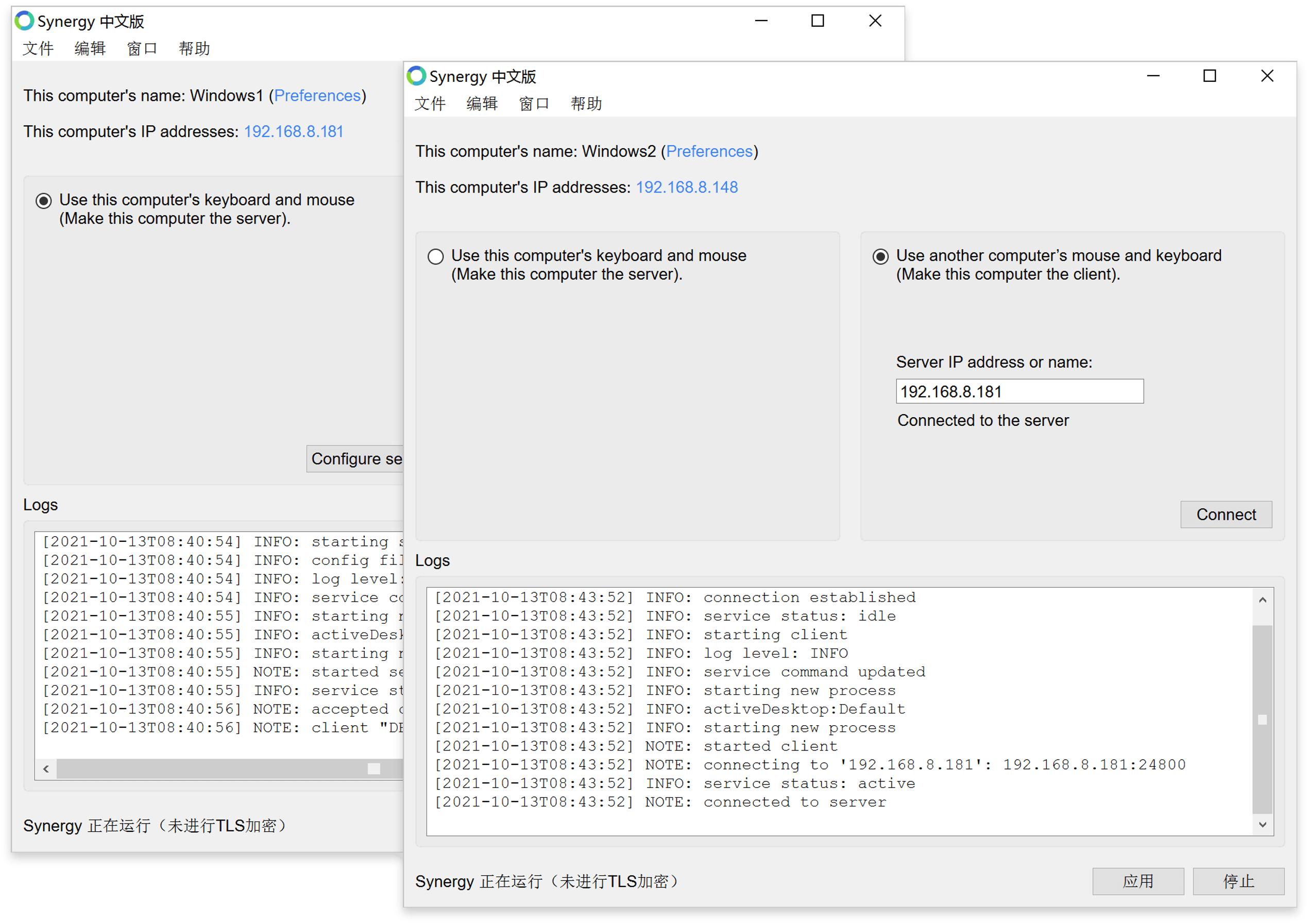Close the Windows1 Synergy window
1308x924 pixels.
tap(875, 21)
